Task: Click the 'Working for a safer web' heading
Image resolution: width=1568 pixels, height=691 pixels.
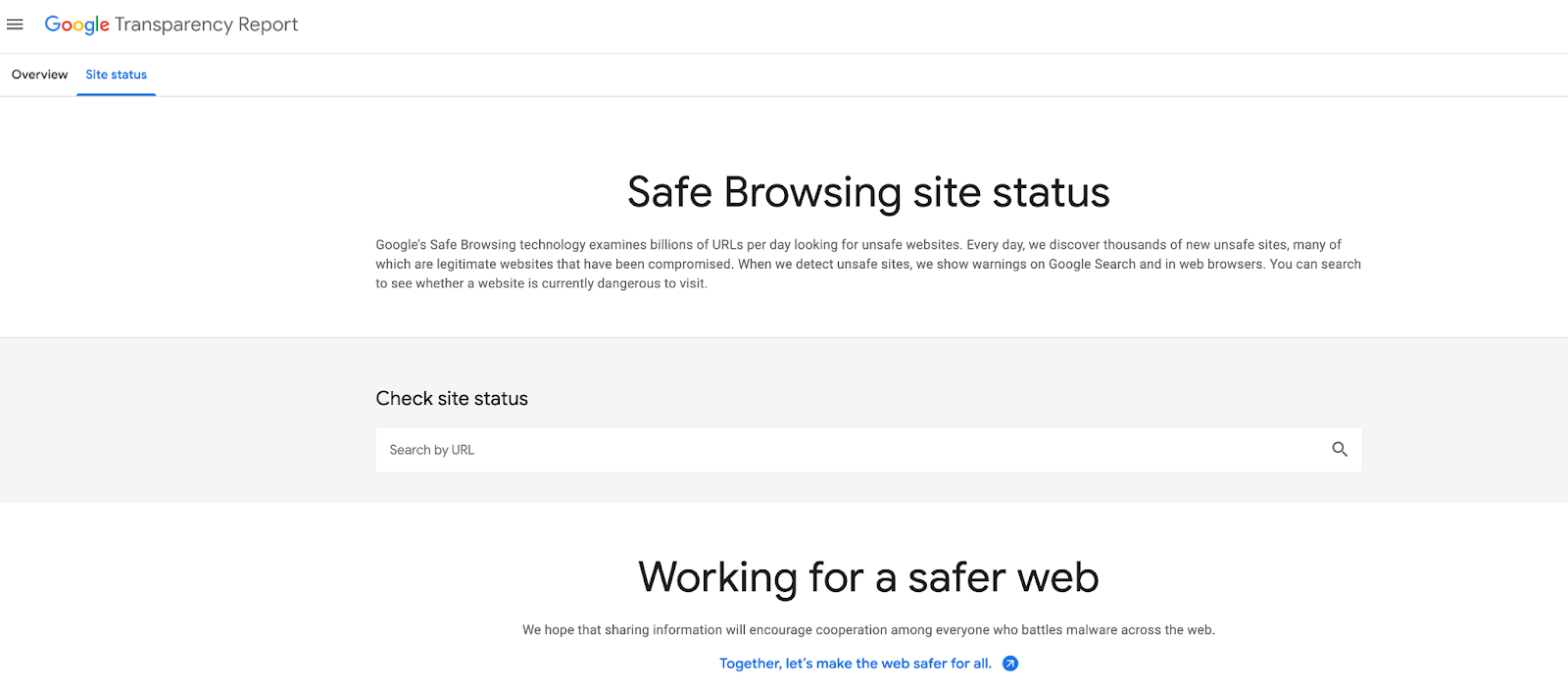Action: [x=868, y=577]
